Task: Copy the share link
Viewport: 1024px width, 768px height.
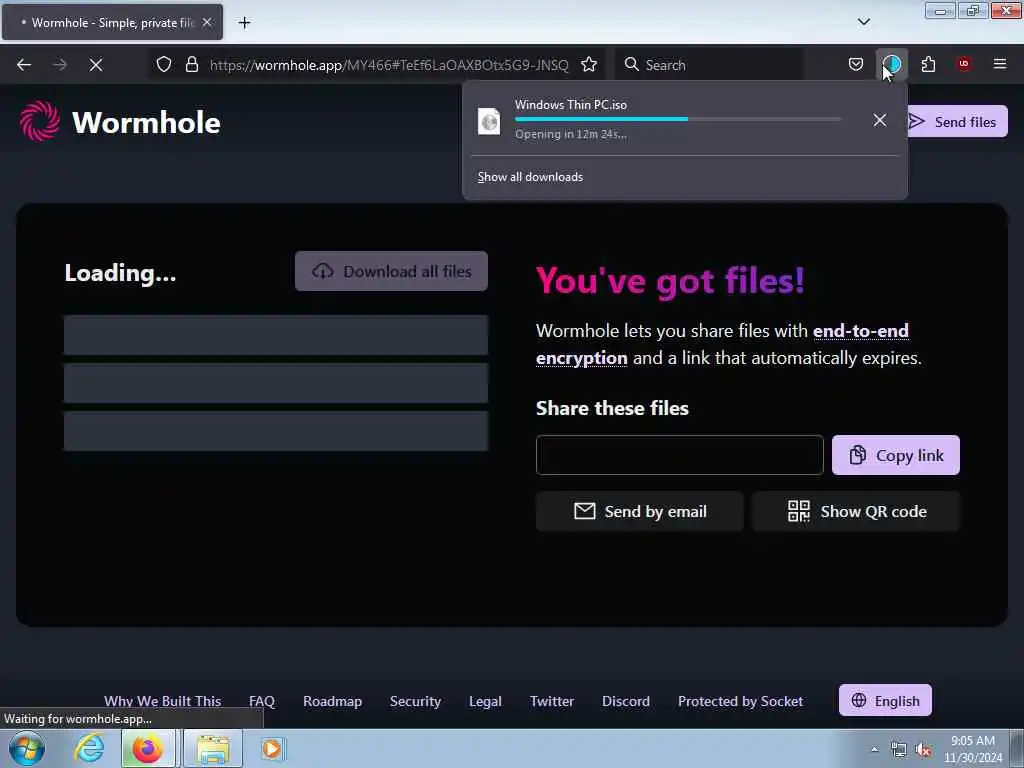Action: (895, 455)
